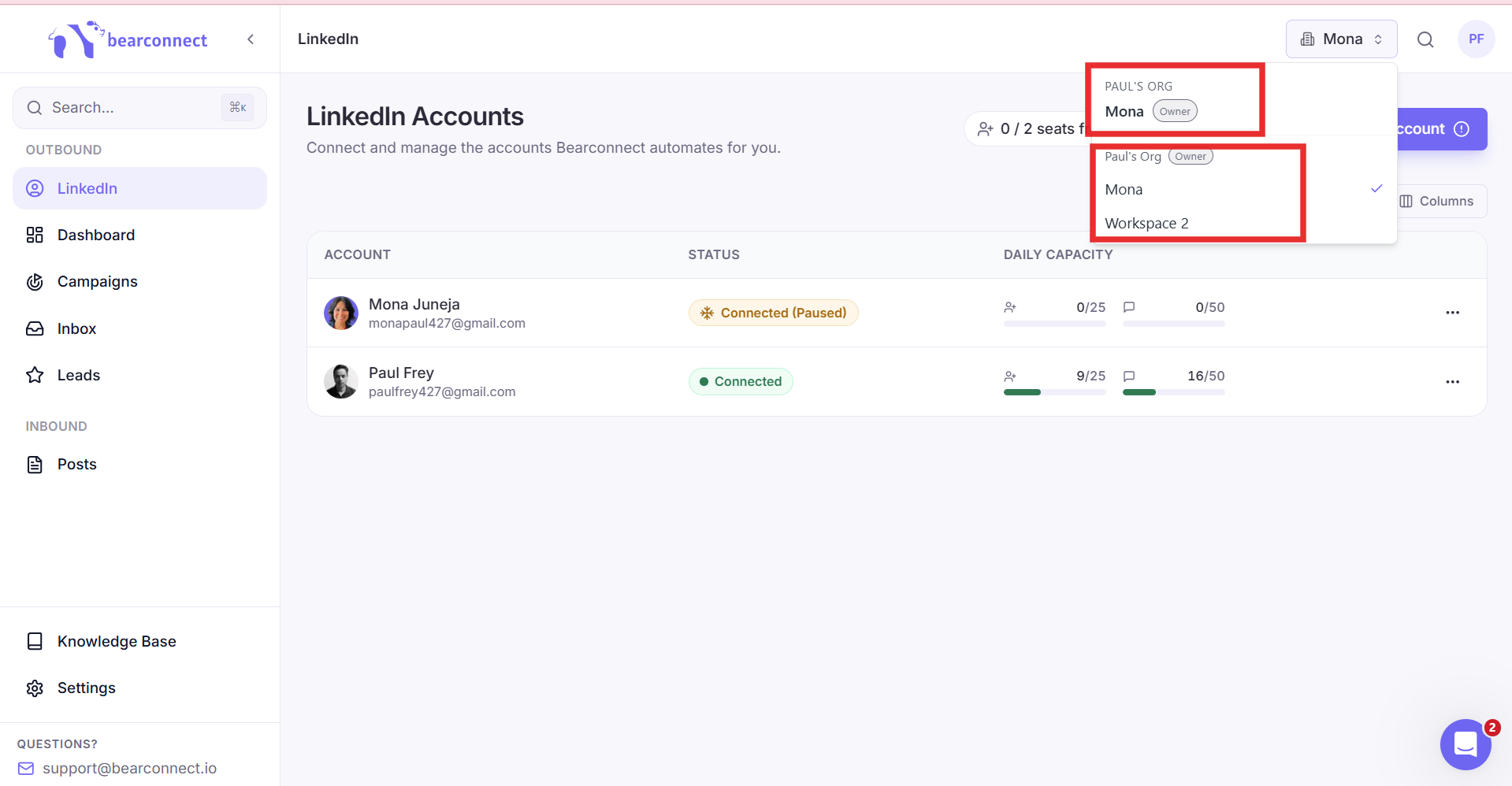
Task: Open the PF profile avatar
Action: coord(1476,39)
